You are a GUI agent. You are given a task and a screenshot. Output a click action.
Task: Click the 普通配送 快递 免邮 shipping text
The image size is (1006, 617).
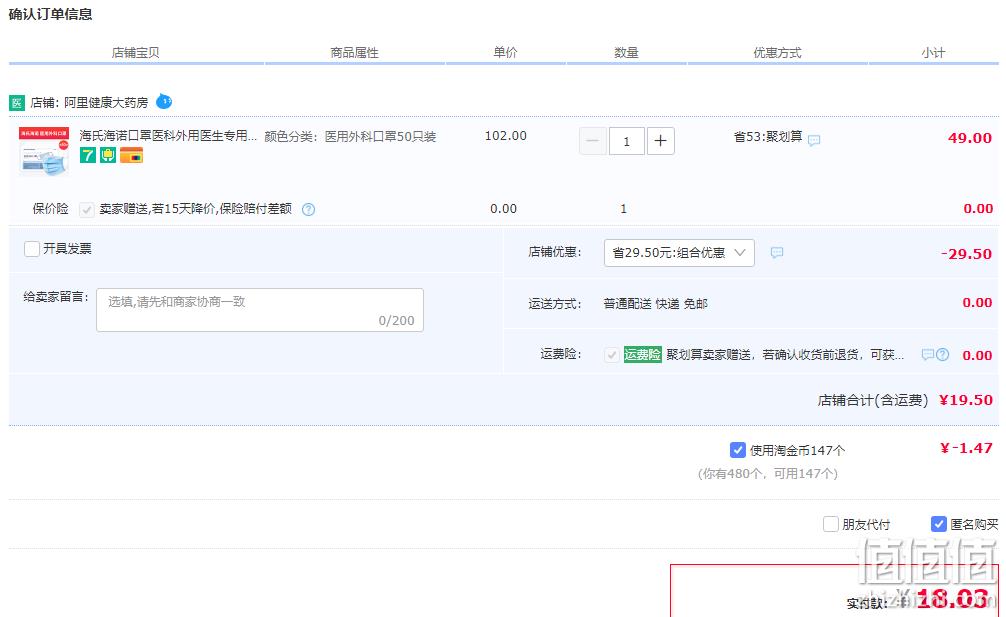click(656, 303)
